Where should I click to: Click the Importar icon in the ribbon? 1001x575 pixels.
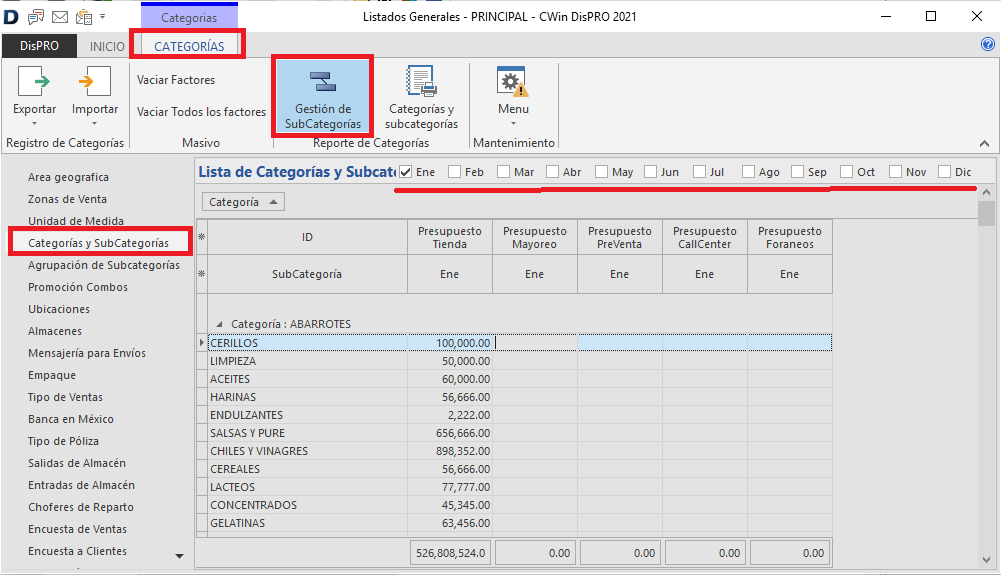(94, 82)
